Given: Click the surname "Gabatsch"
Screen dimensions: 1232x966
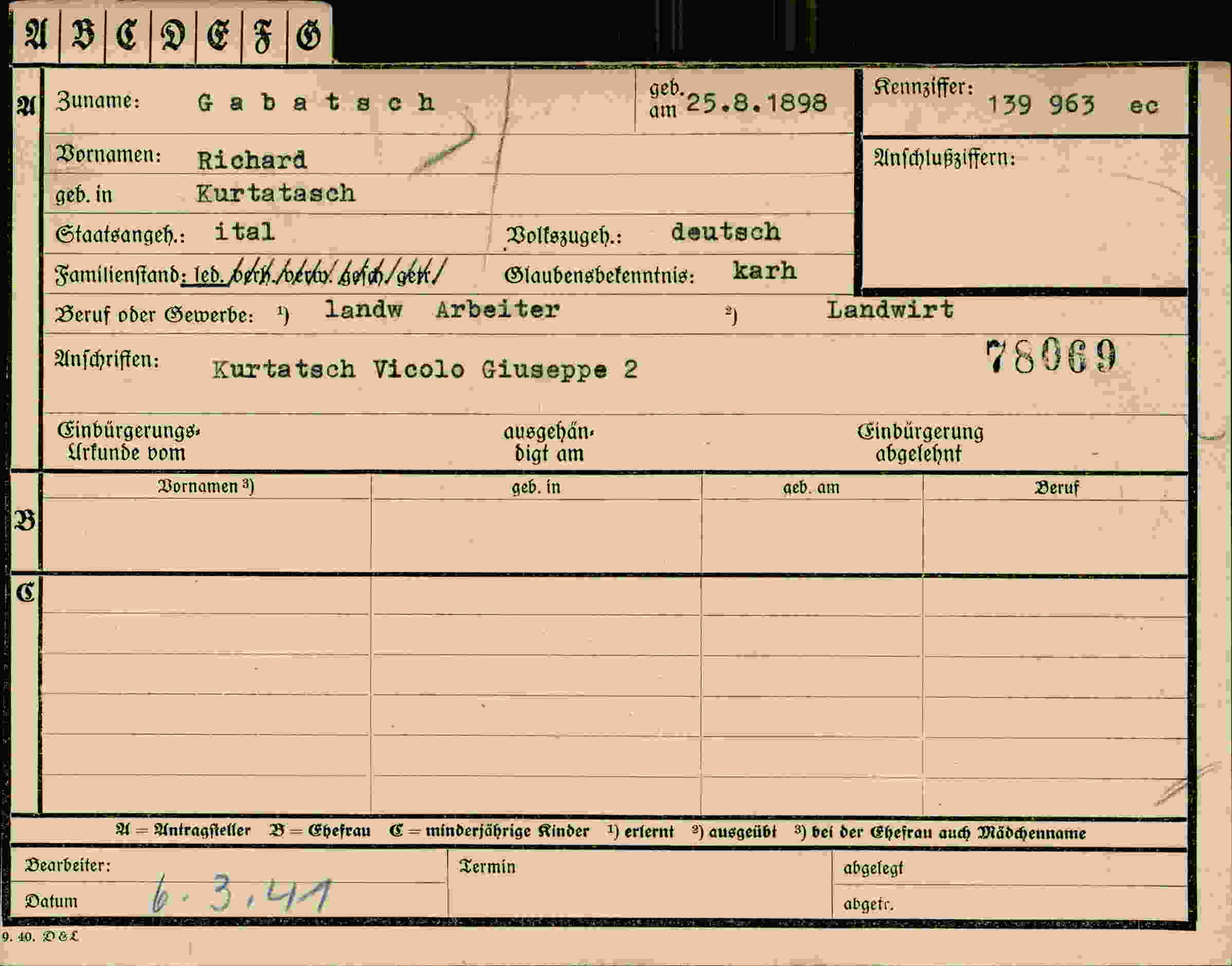Looking at the screenshot, I should [316, 102].
